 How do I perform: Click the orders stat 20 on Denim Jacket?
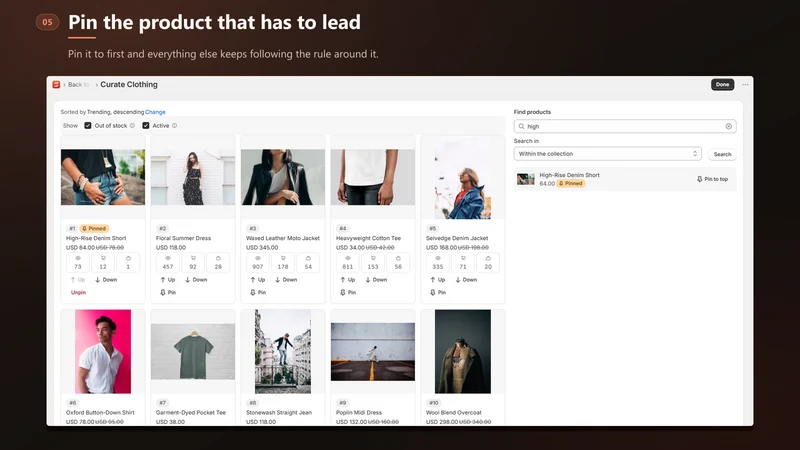[488, 263]
